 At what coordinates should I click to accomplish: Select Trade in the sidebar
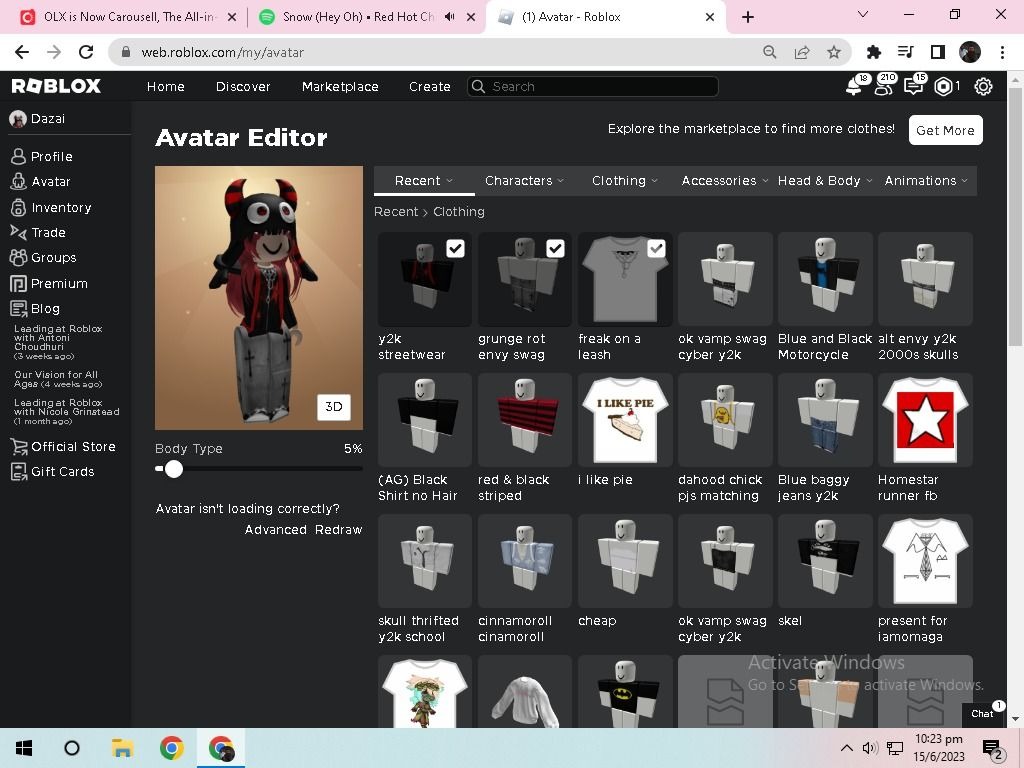[x=48, y=232]
